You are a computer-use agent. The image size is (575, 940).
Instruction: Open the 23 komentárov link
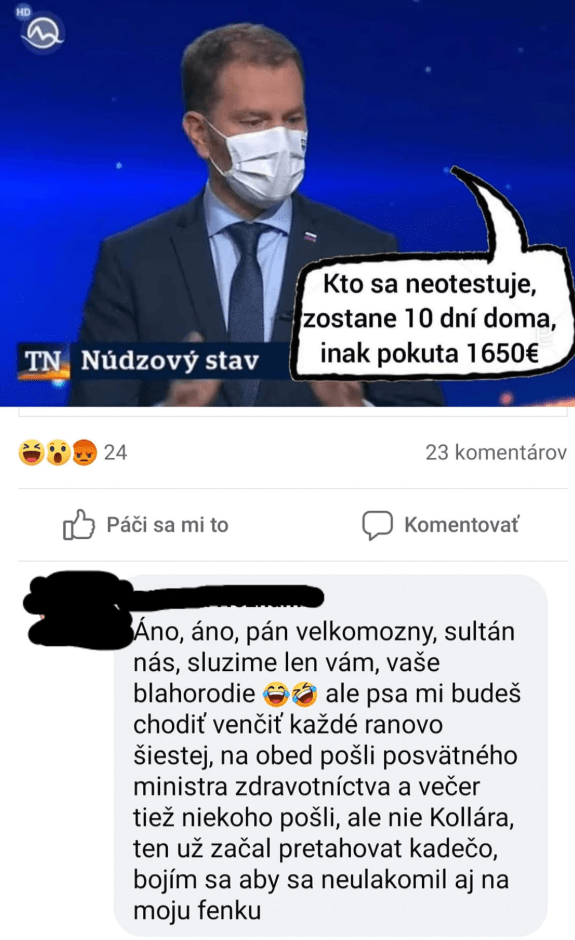click(x=496, y=453)
